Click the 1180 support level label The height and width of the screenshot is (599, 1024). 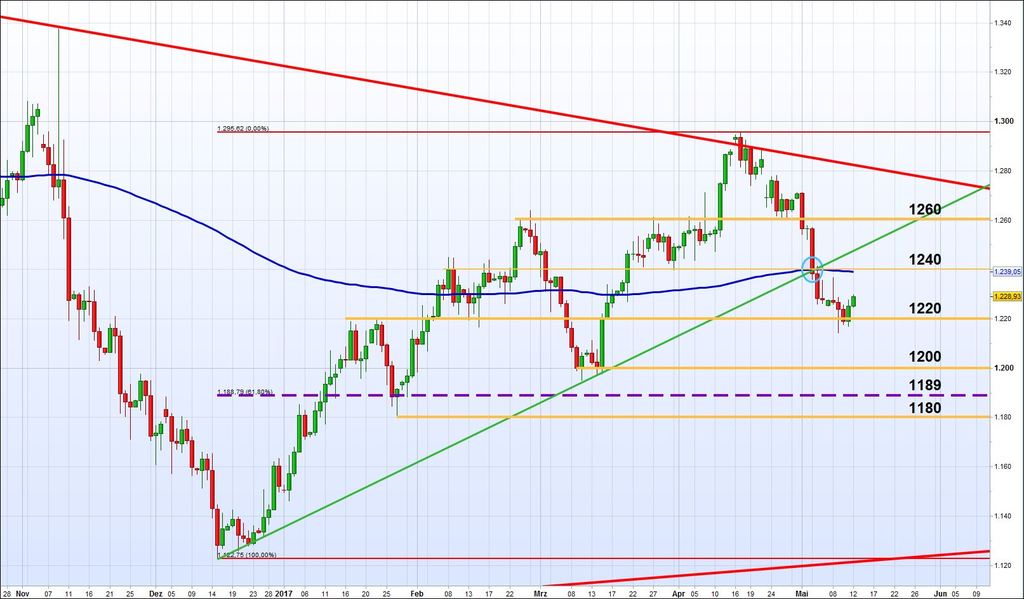pyautogui.click(x=924, y=408)
